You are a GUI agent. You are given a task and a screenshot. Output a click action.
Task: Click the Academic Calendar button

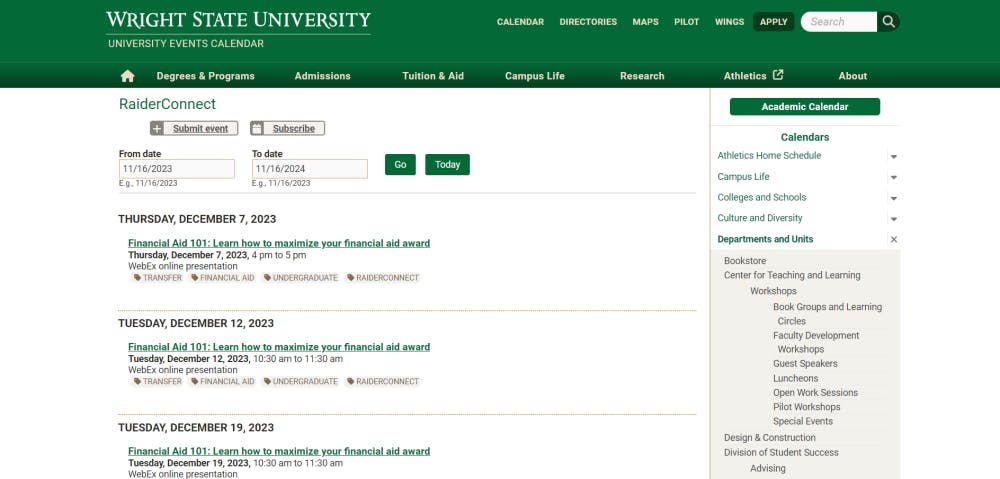pos(804,107)
